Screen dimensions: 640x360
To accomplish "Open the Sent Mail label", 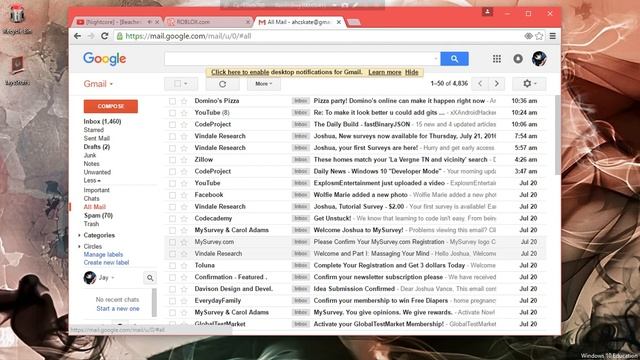I will pos(97,138).
